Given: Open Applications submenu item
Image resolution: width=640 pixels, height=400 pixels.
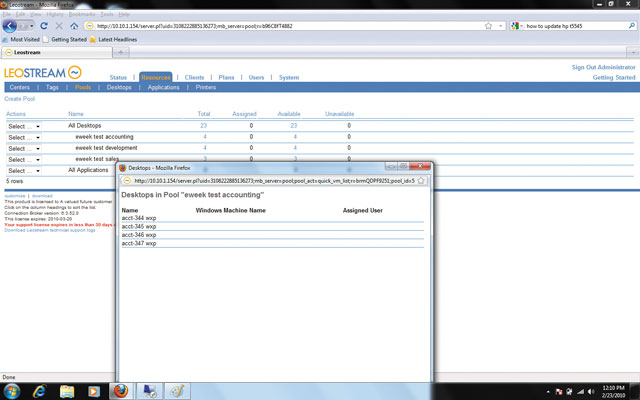Looking at the screenshot, I should 164,87.
